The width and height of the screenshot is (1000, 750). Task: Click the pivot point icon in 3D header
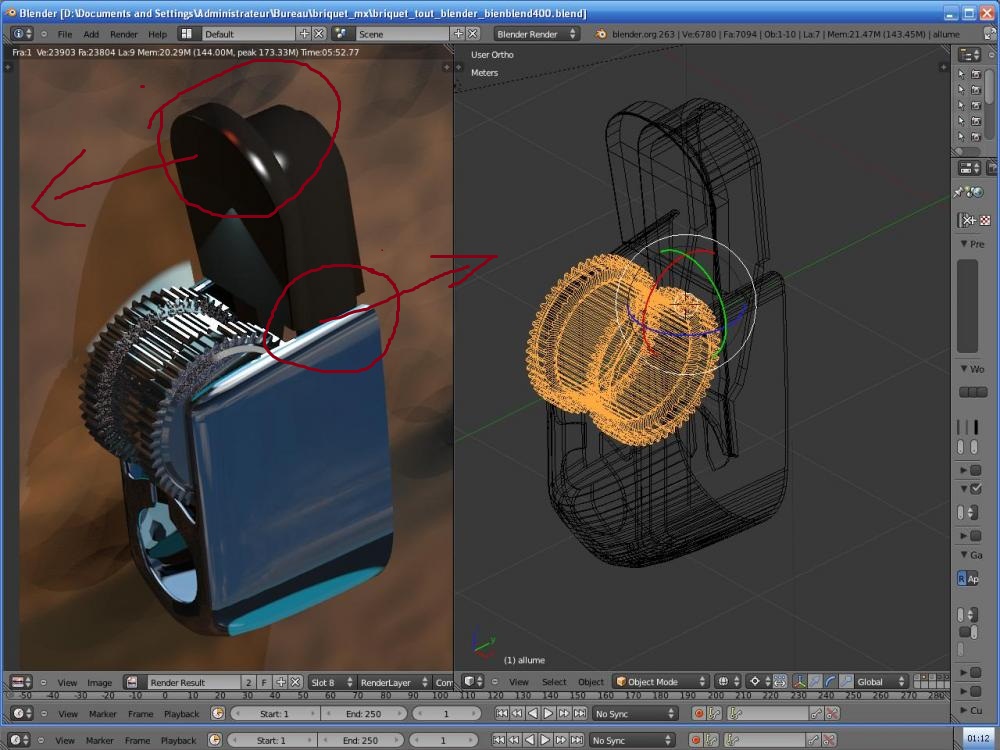[756, 682]
